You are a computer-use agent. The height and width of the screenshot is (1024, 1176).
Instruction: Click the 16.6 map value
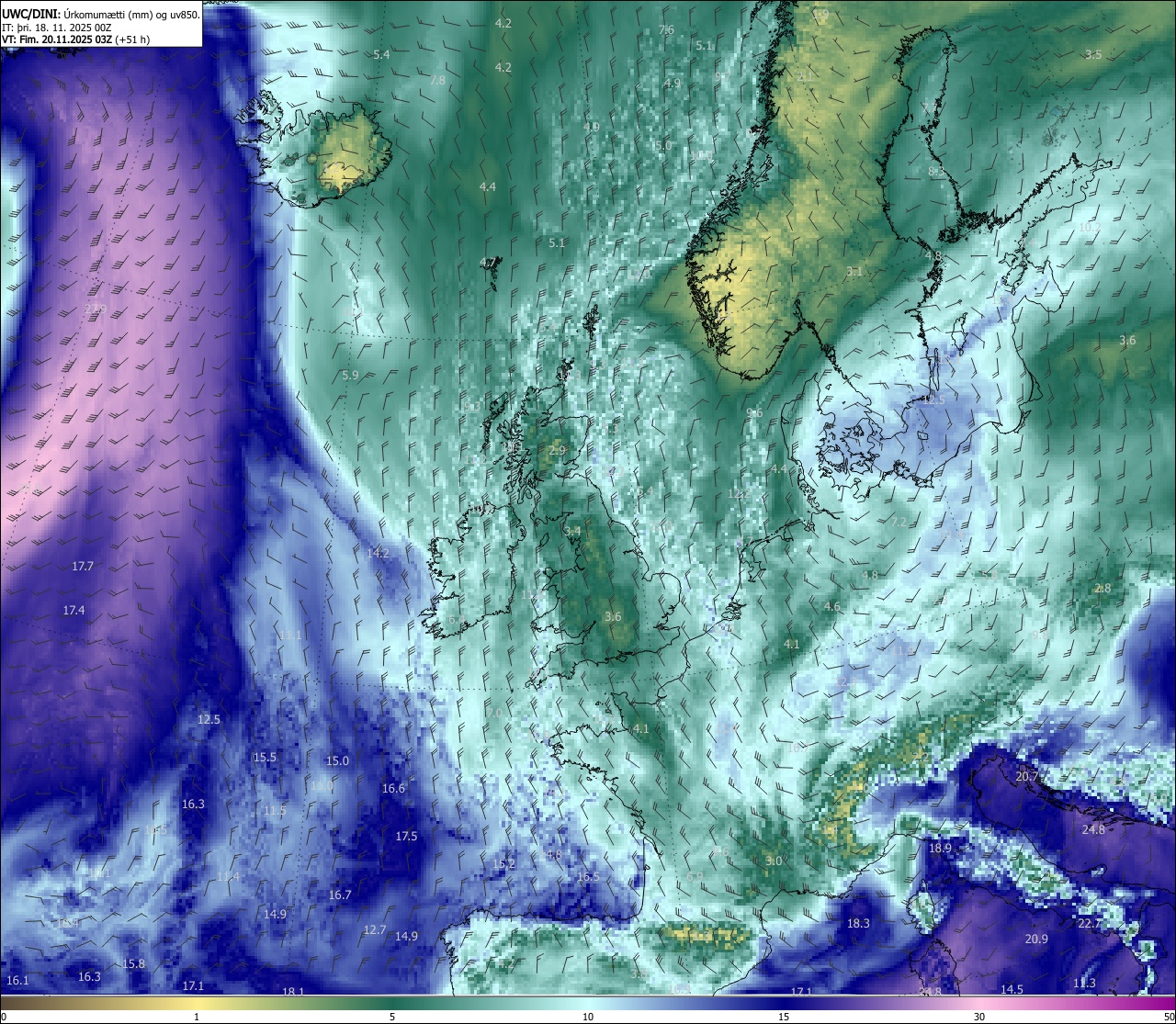coord(393,789)
